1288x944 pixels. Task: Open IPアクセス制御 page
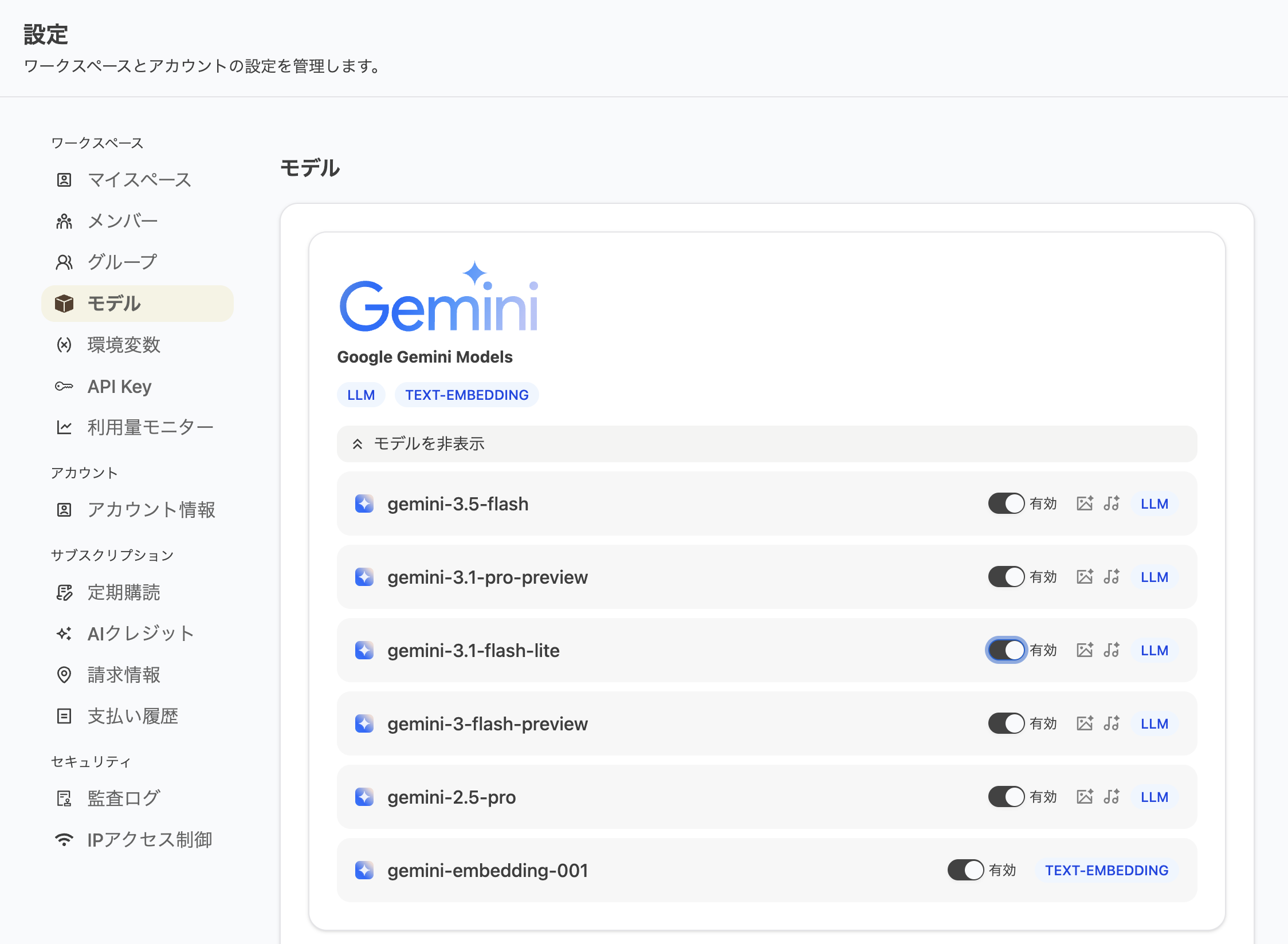coord(138,840)
